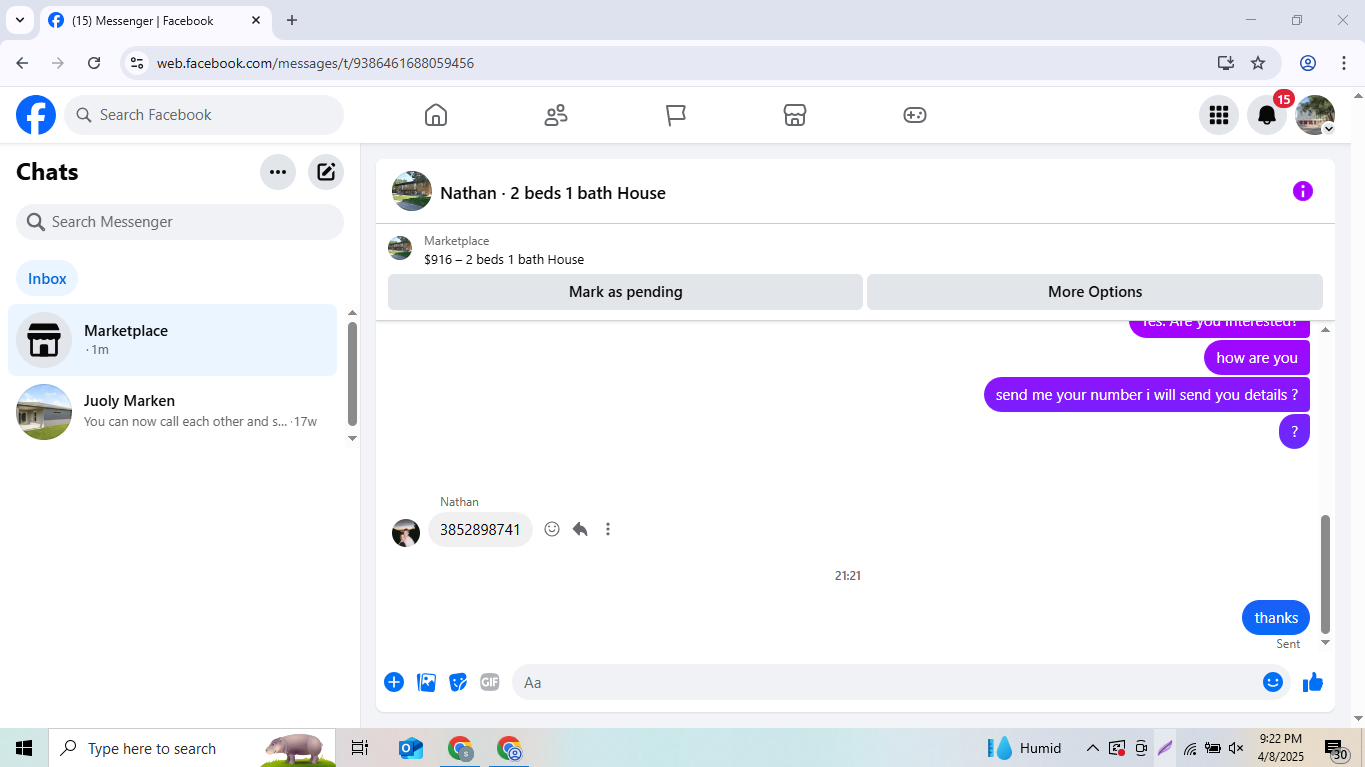
Task: Open a new browser tab
Action: 292,20
